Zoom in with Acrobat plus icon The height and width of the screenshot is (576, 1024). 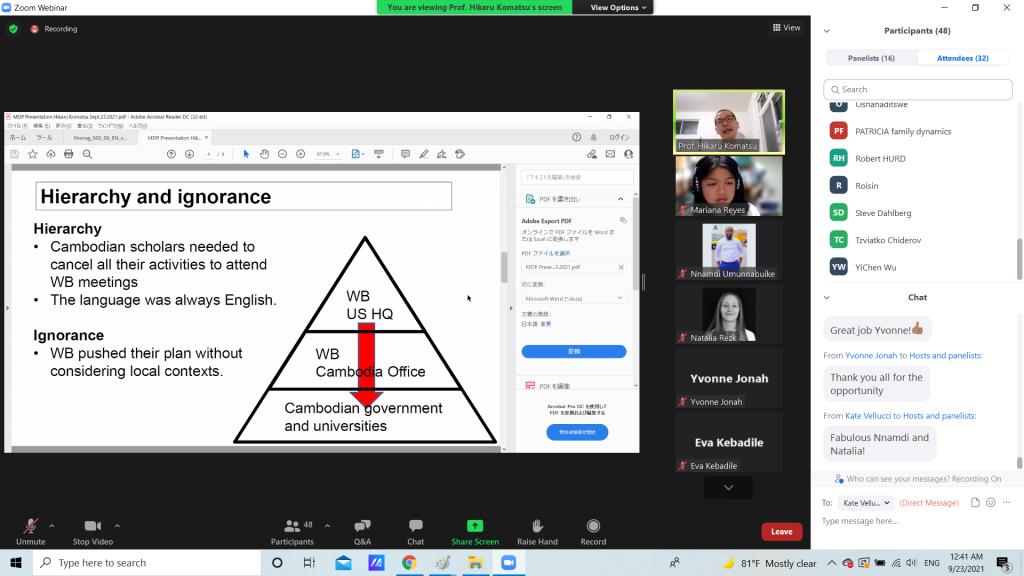[x=300, y=154]
